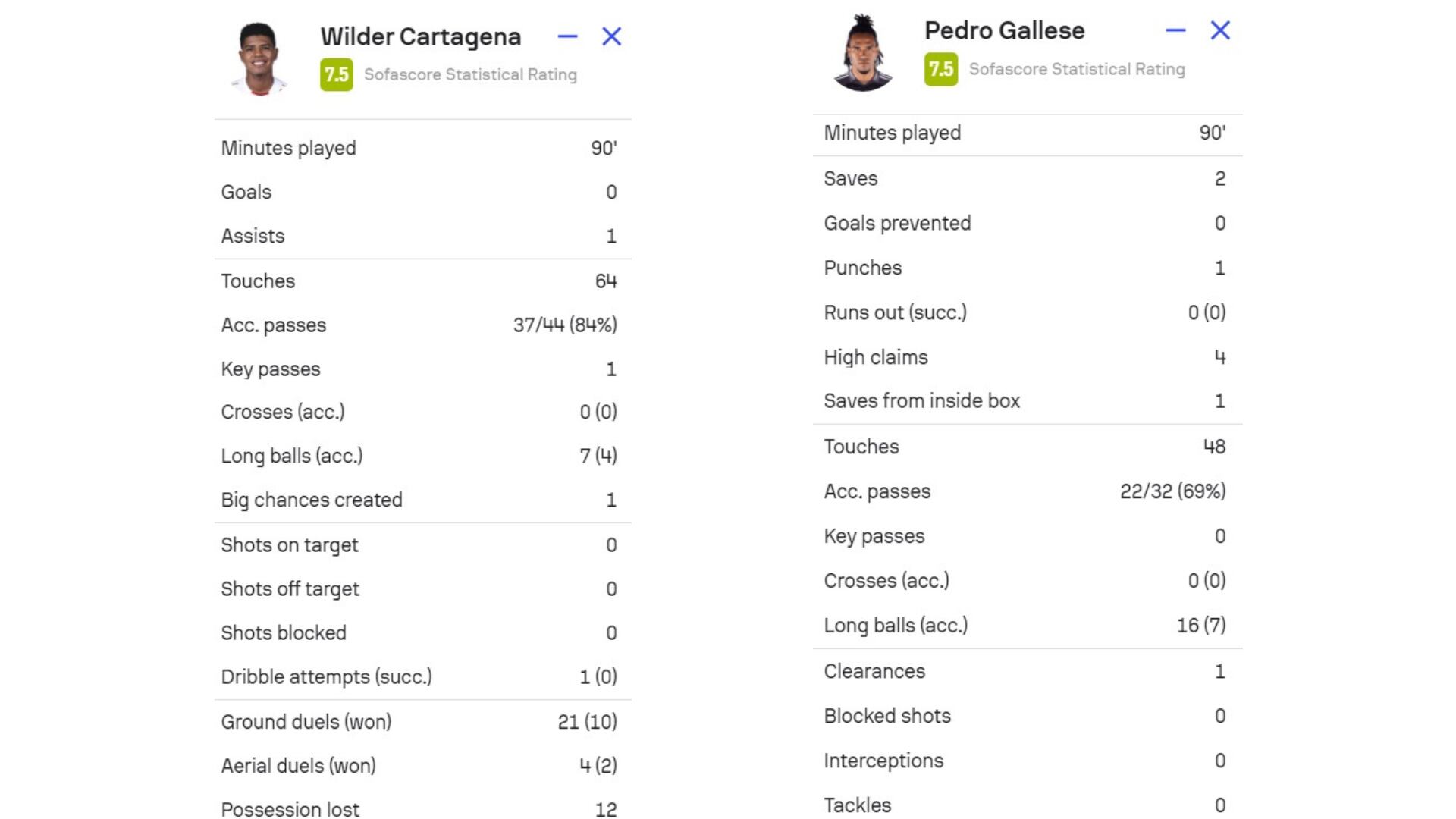1456x819 pixels.
Task: Select Gallese's Long balls (acc.) row
Action: [1025, 626]
